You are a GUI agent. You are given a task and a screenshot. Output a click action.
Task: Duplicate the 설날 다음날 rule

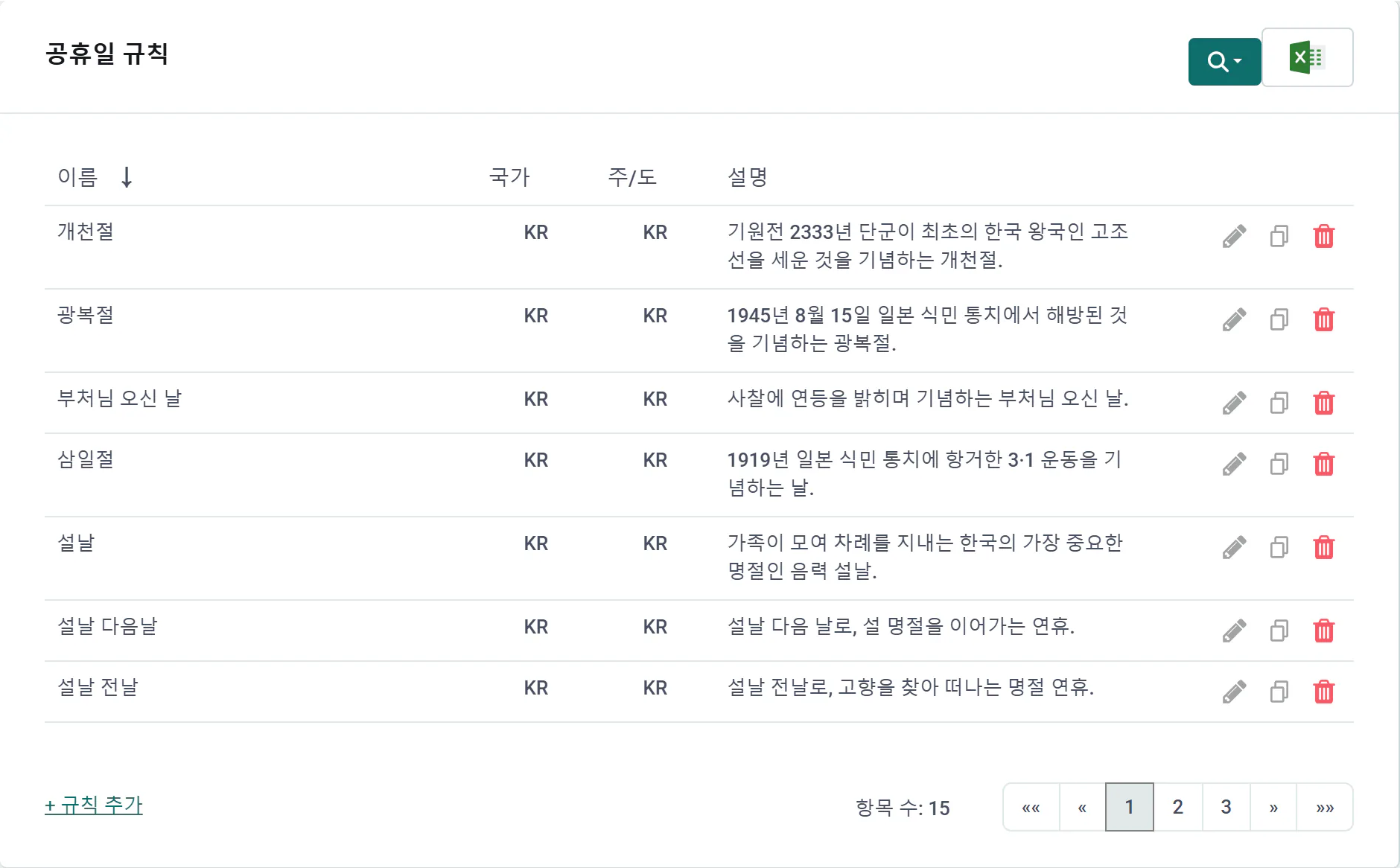(x=1279, y=631)
